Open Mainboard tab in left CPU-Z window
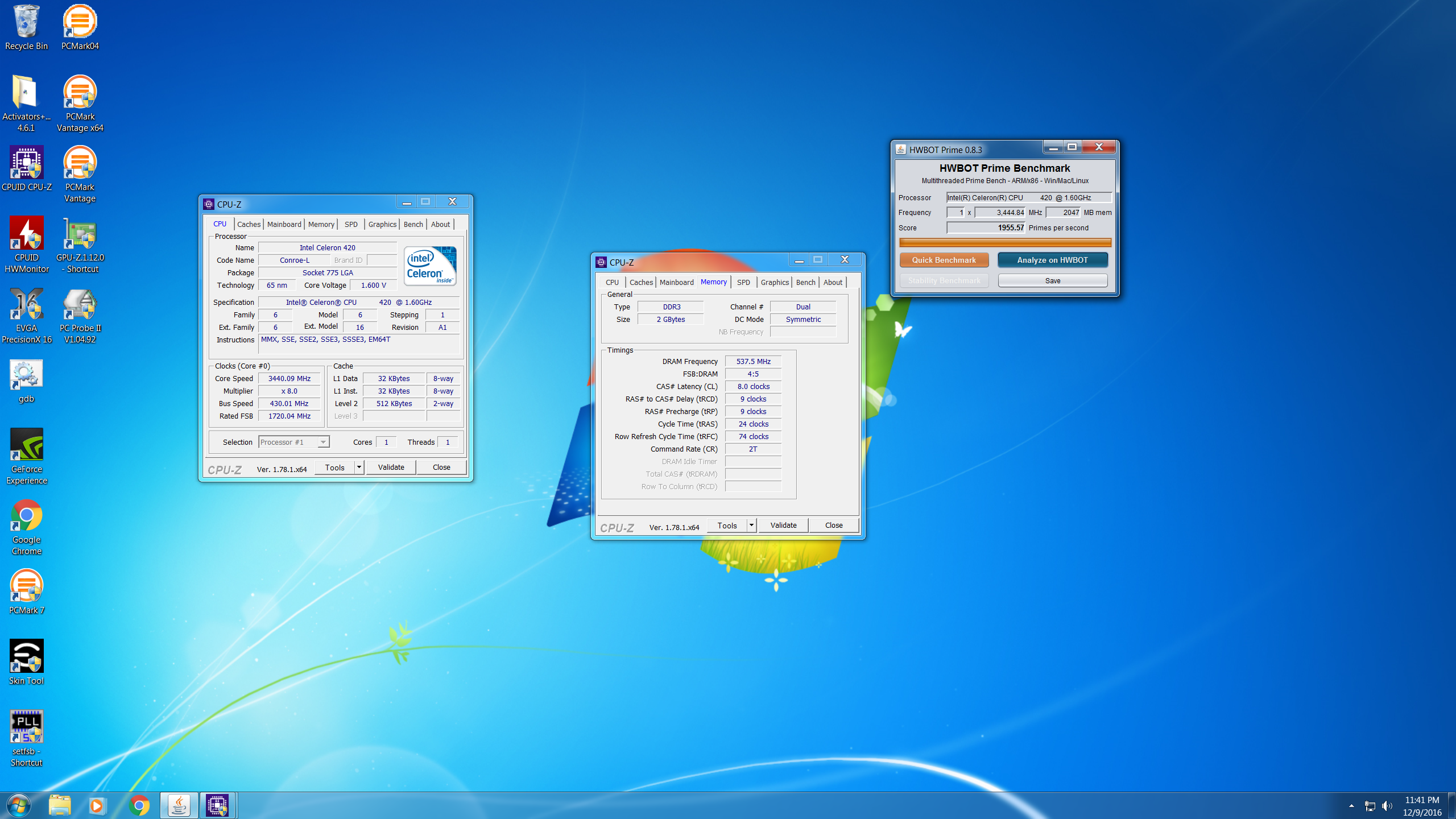This screenshot has width=1456, height=819. tap(284, 224)
